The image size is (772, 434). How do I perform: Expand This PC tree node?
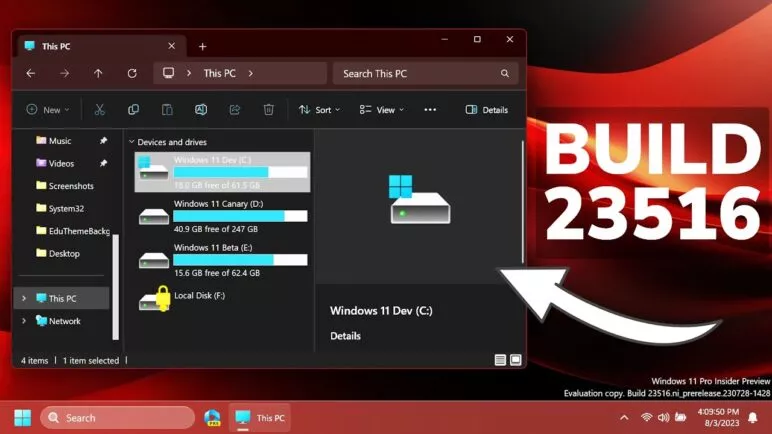pos(24,298)
